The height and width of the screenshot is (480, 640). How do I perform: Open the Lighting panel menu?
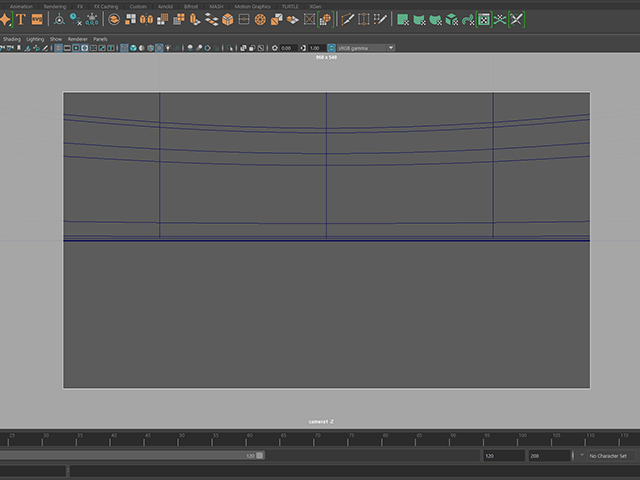tap(35, 39)
